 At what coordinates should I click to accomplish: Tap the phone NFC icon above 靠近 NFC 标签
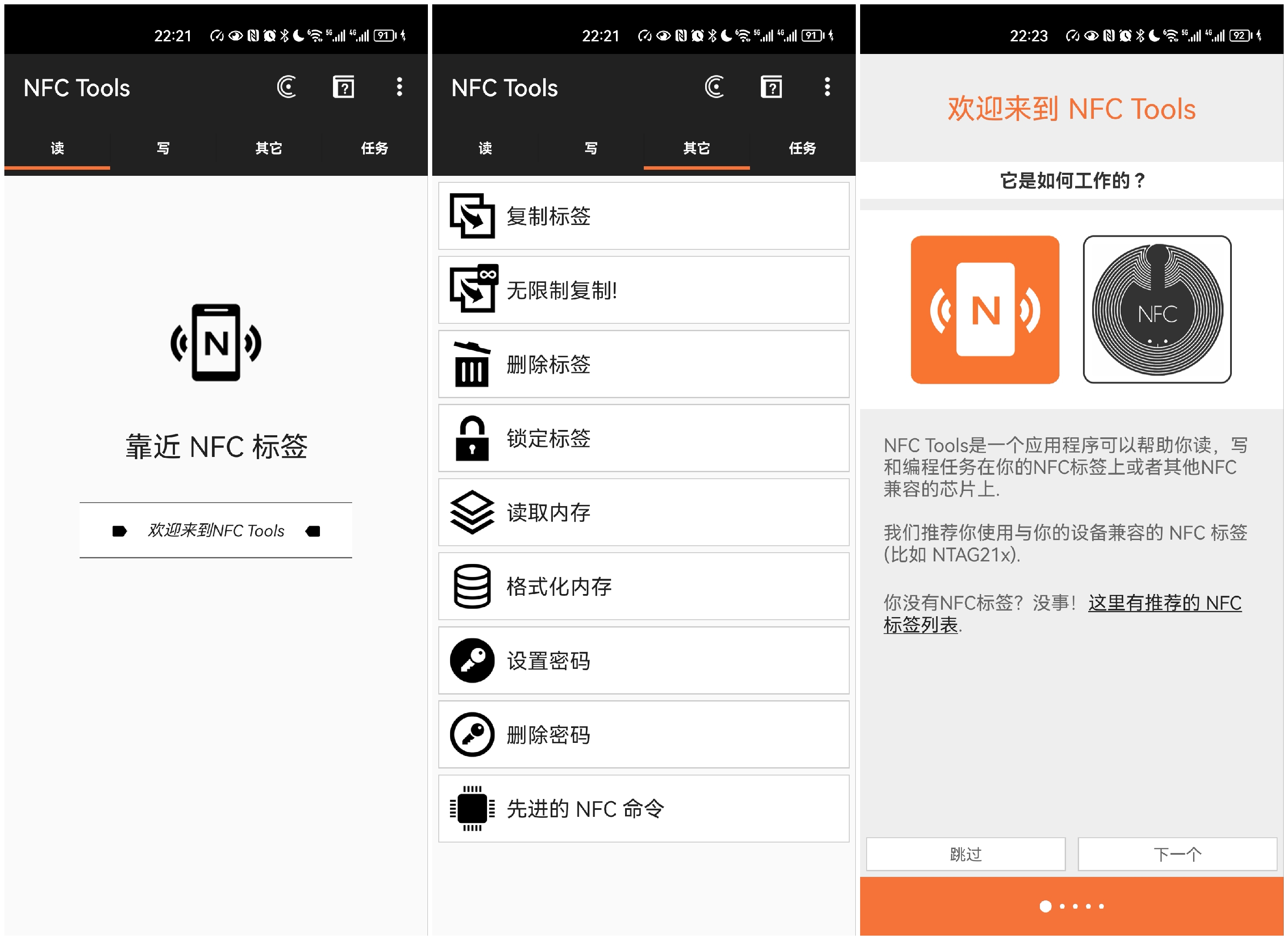216,342
